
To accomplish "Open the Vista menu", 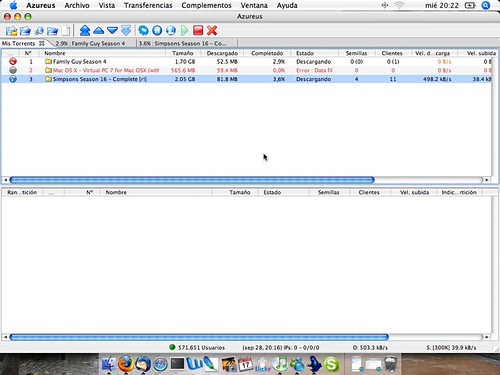I will pyautogui.click(x=107, y=5).
